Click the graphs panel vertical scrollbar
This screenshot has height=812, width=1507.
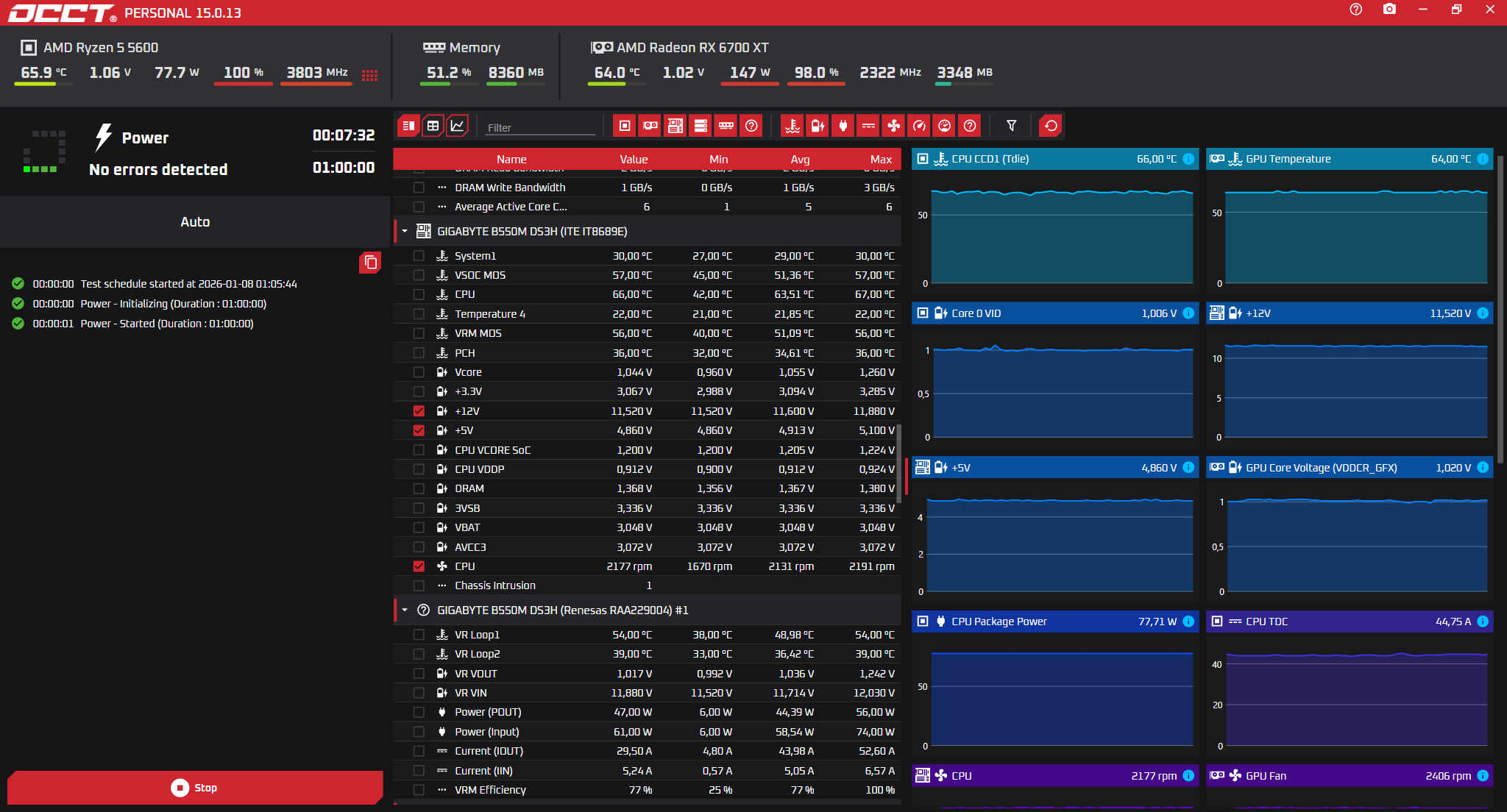tap(1501, 309)
